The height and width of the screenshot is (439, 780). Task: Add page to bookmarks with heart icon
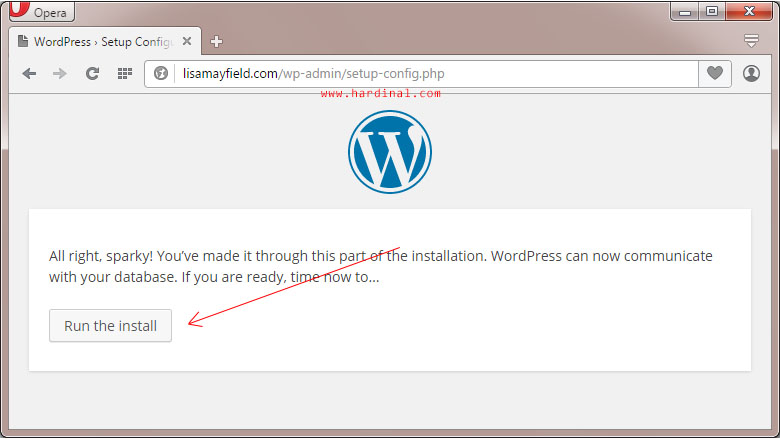point(715,74)
